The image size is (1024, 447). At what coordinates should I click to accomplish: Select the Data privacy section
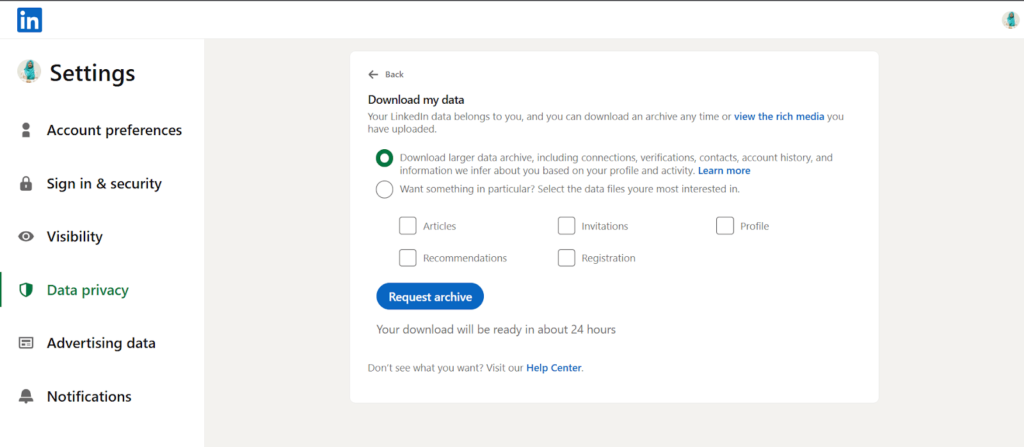pos(88,290)
